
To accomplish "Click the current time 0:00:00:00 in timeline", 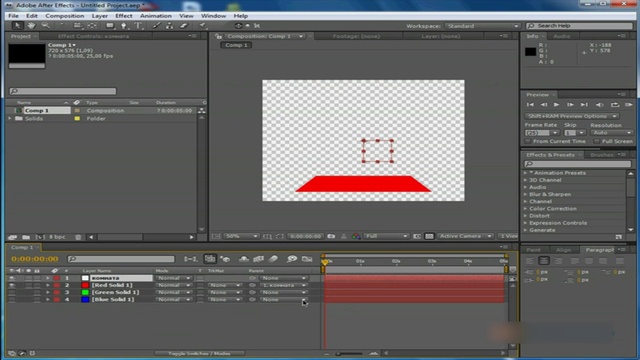I will pyautogui.click(x=35, y=259).
